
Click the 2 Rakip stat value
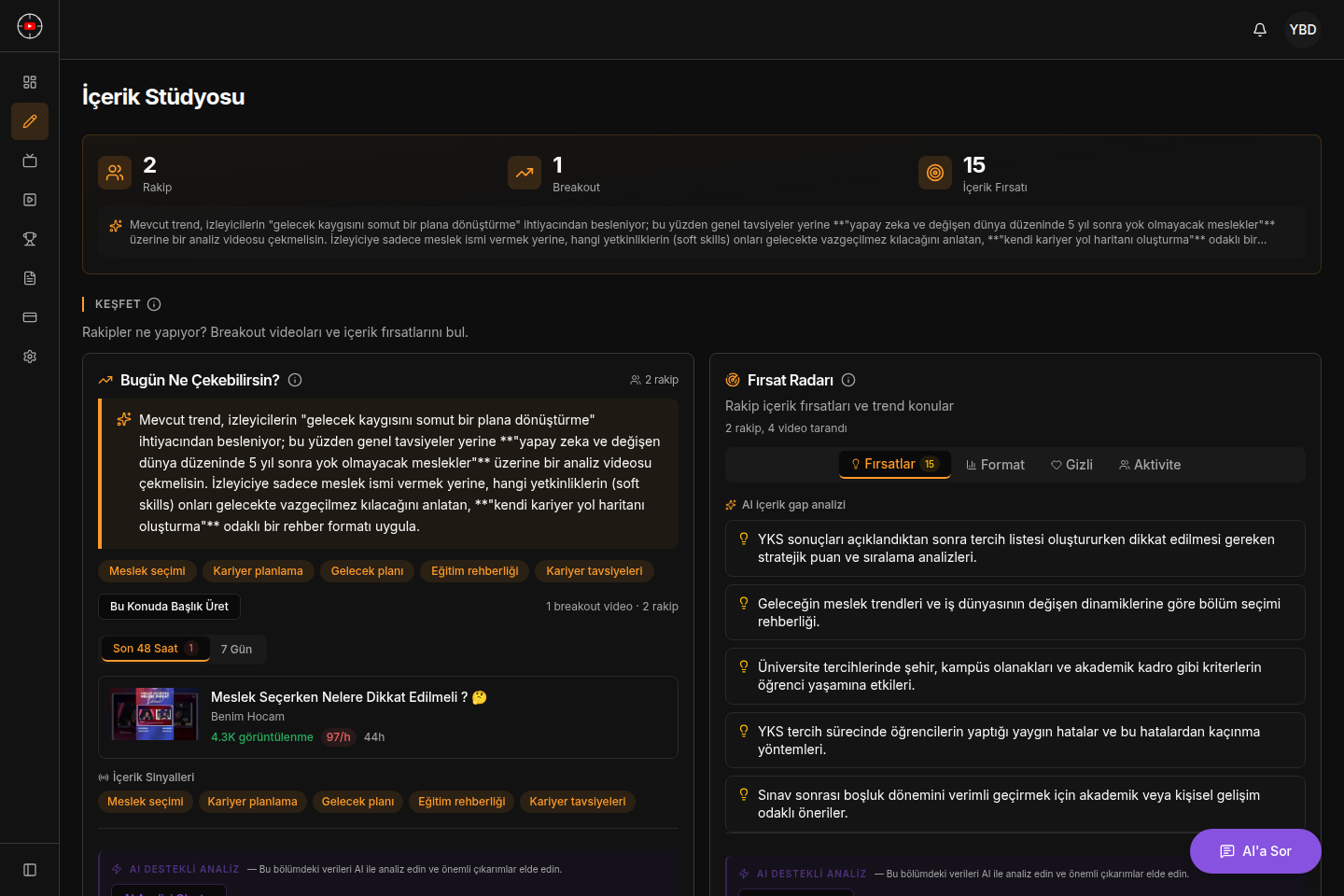point(149,165)
